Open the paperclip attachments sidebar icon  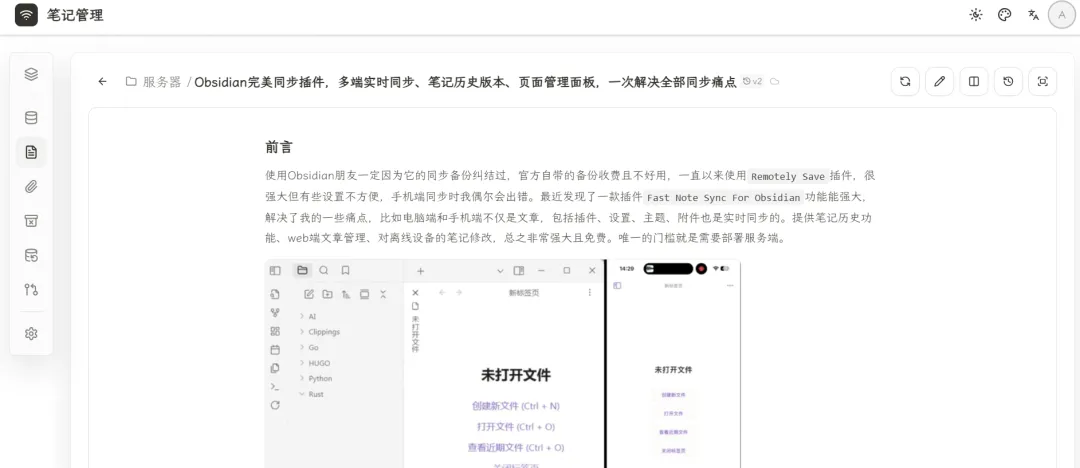31,186
